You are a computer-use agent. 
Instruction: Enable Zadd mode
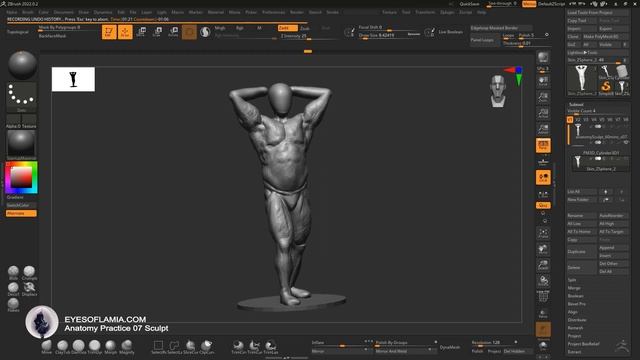click(x=287, y=28)
